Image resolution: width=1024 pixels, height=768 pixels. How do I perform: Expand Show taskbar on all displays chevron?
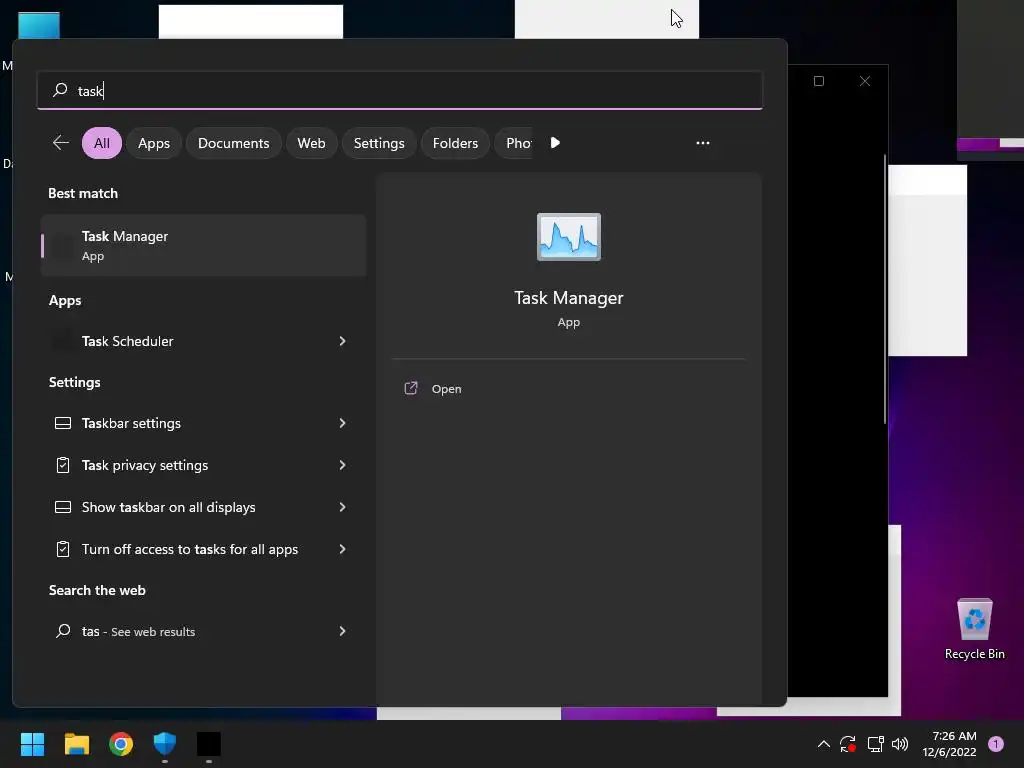342,507
